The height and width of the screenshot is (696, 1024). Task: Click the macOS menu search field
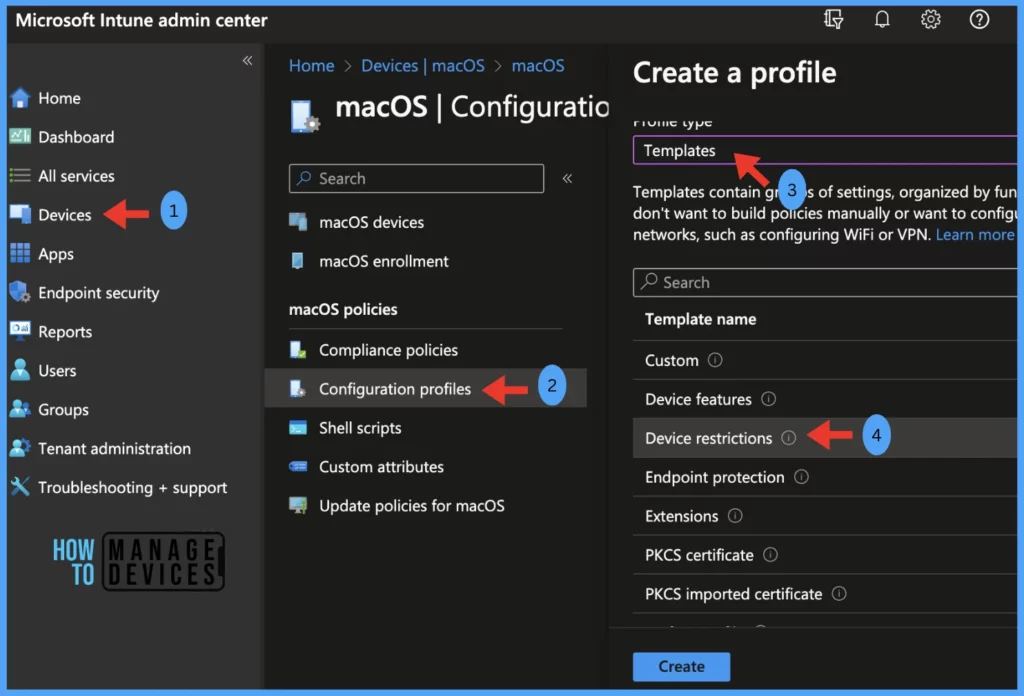[x=416, y=178]
